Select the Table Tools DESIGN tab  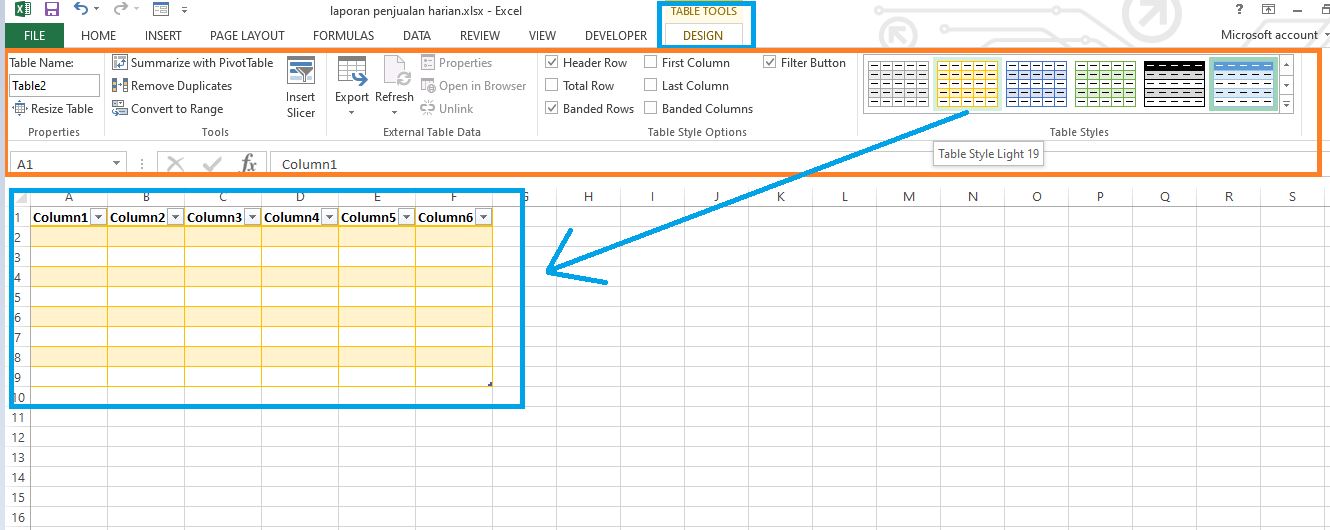tap(703, 35)
